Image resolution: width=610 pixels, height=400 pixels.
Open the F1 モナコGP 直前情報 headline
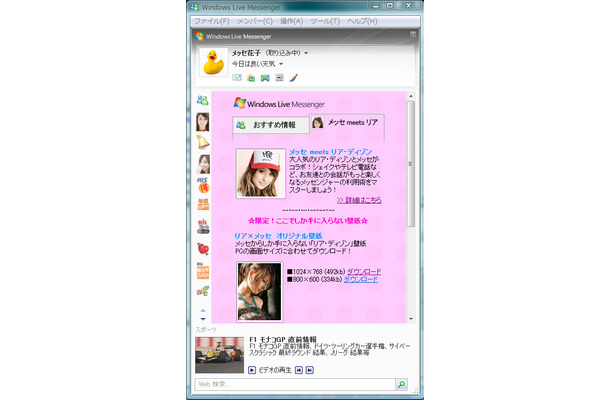[283, 339]
